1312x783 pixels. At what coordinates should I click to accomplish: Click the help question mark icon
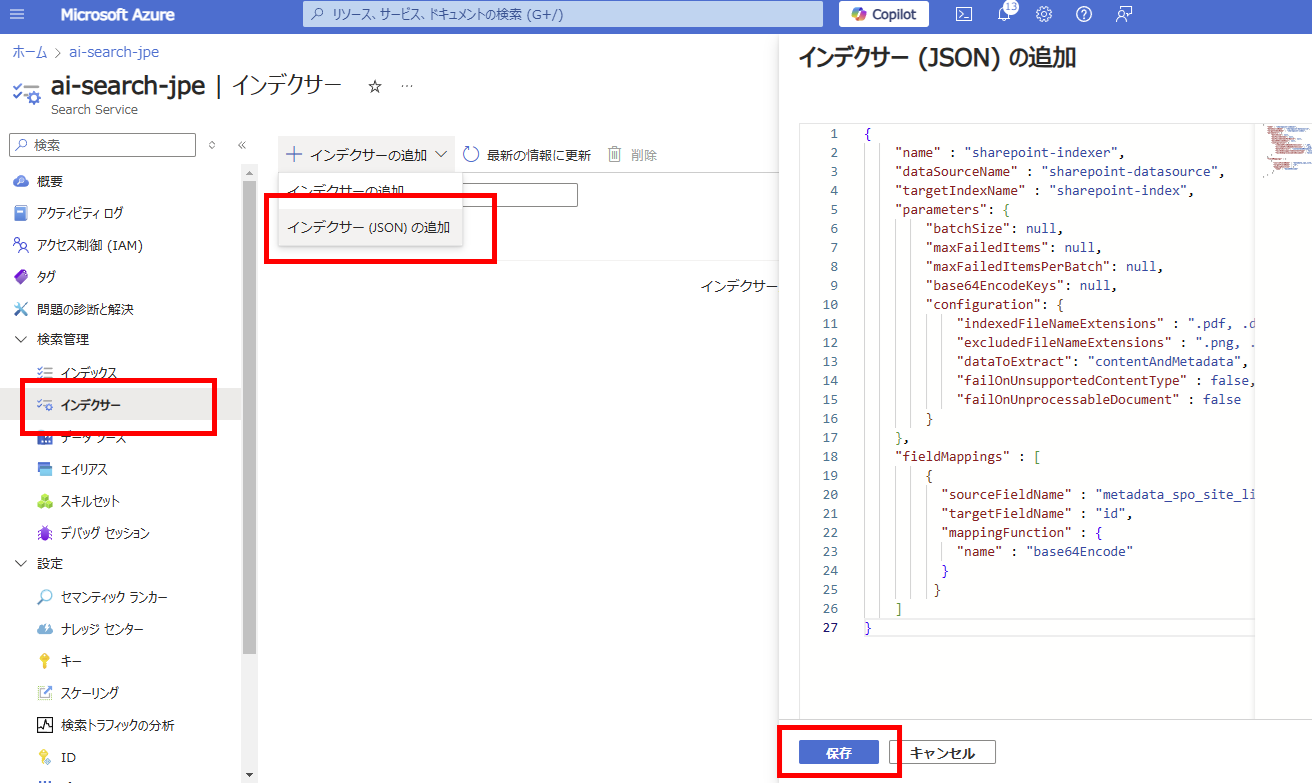pyautogui.click(x=1084, y=15)
